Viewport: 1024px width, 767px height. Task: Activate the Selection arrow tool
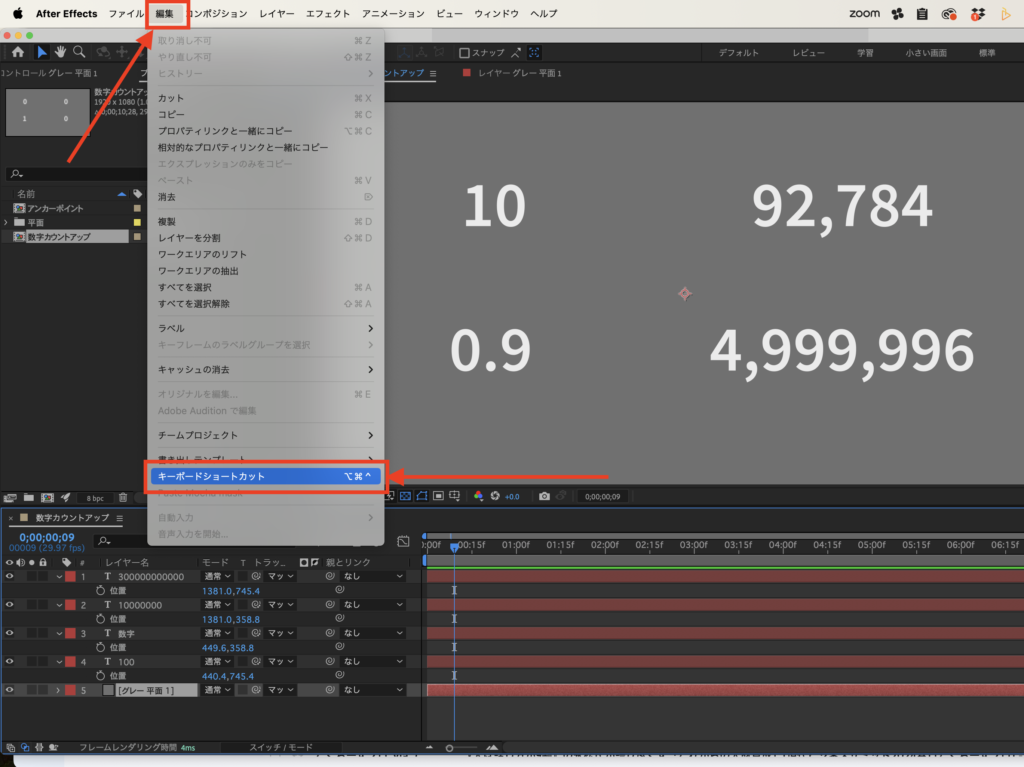point(42,52)
